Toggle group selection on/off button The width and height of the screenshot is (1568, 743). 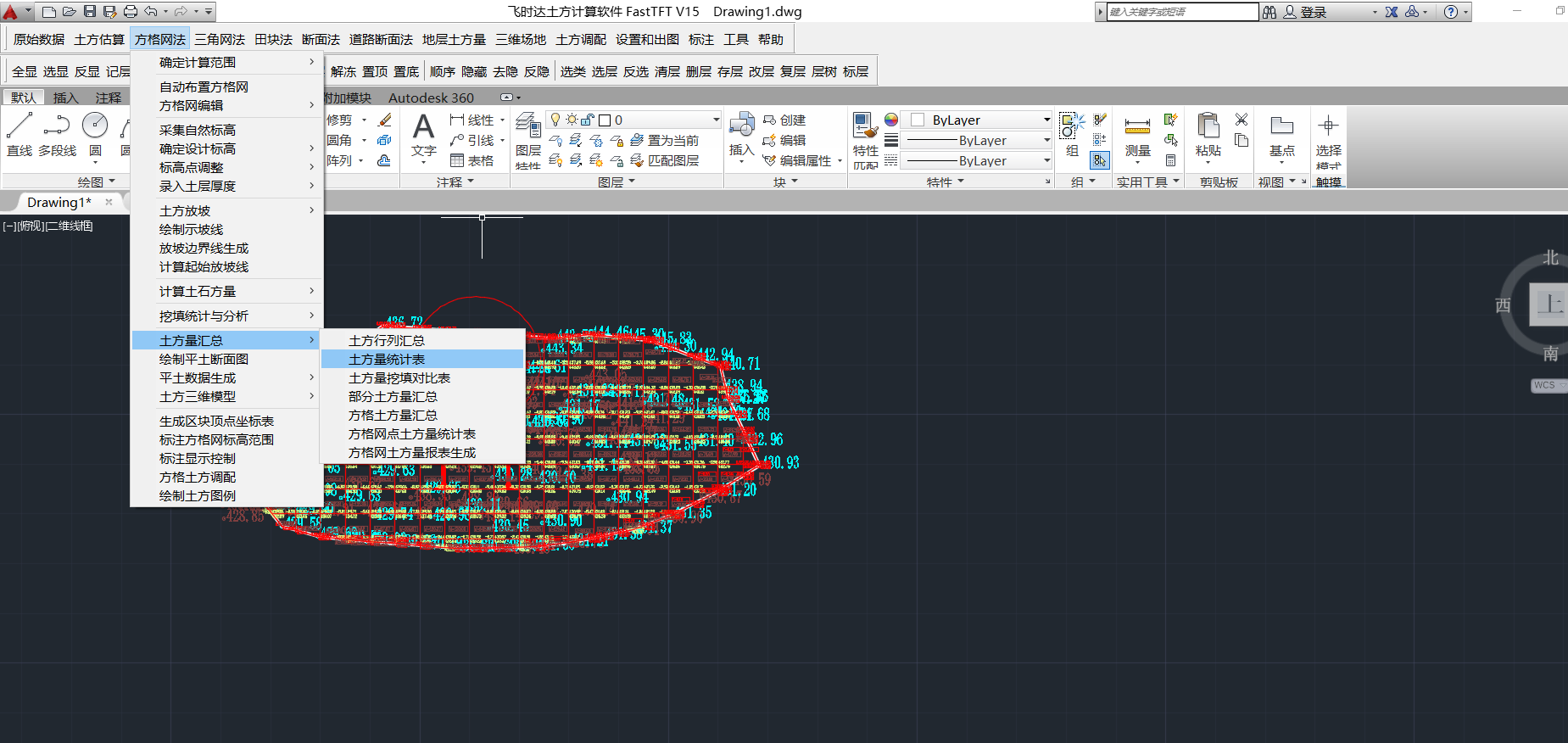(1100, 160)
